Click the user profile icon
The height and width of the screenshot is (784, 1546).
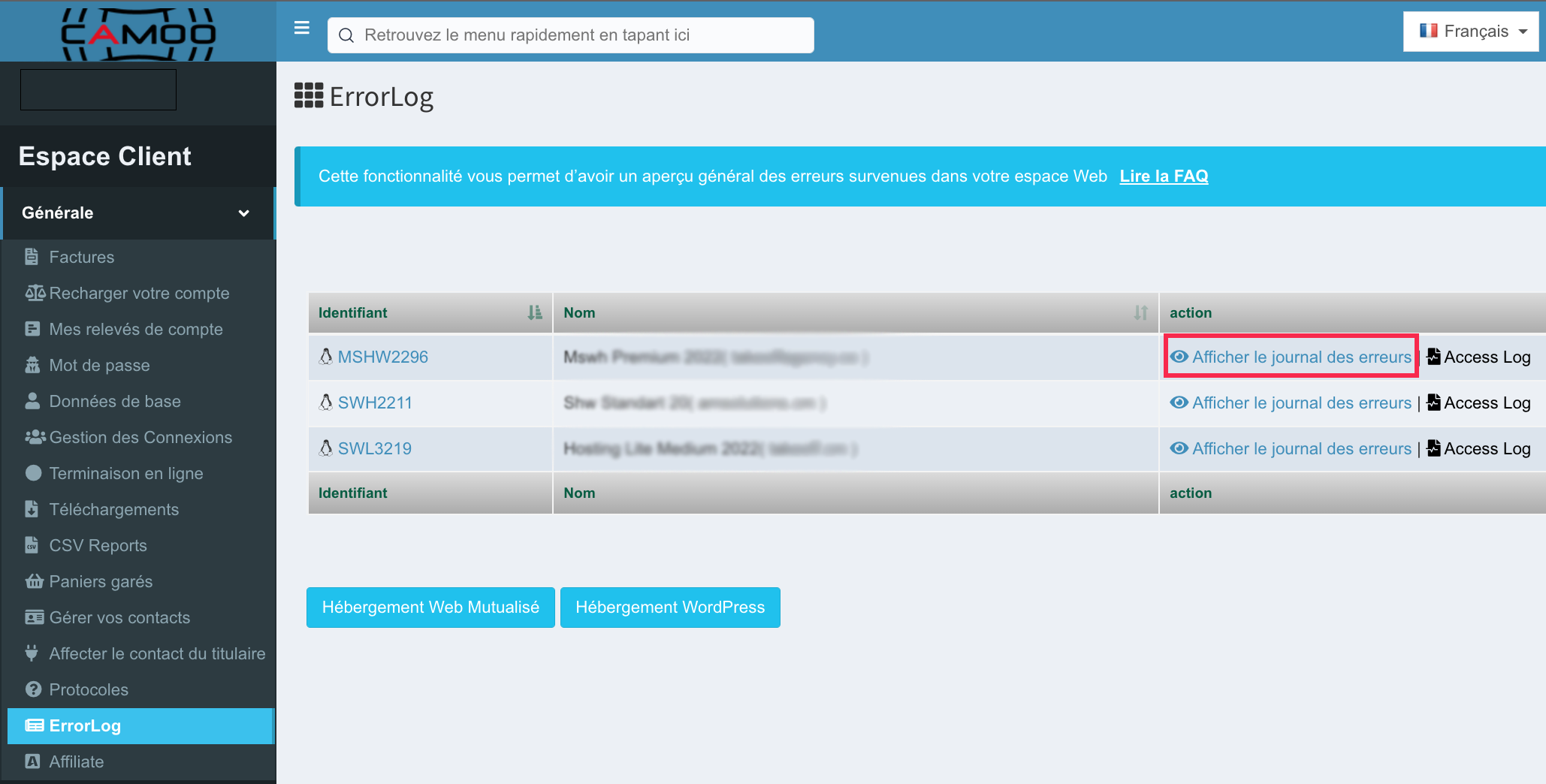[32, 401]
